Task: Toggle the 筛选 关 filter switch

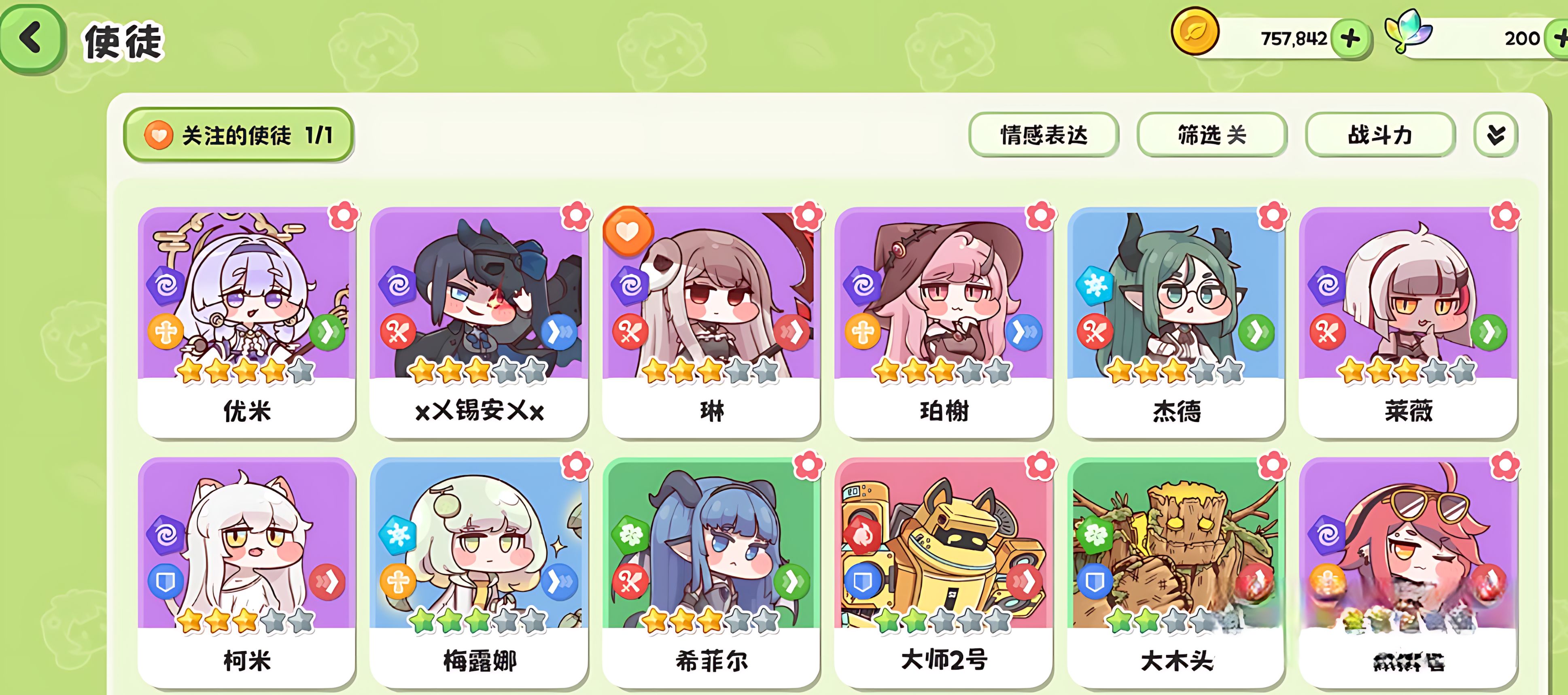Action: pos(1212,135)
